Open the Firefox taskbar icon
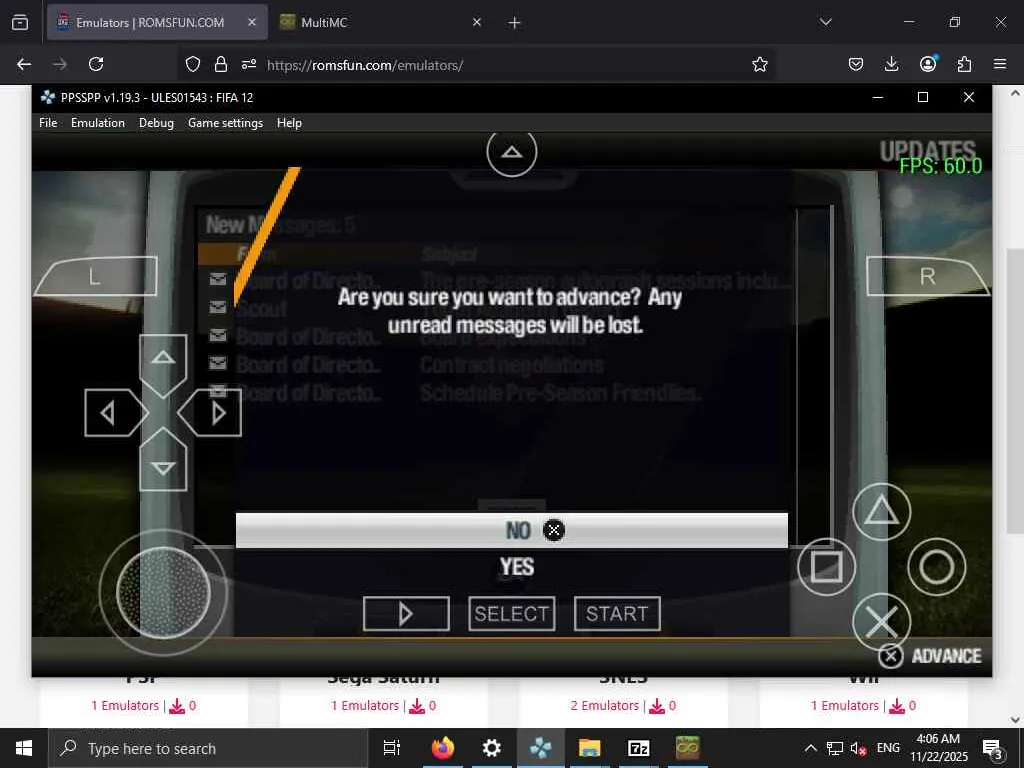This screenshot has height=768, width=1024. pyautogui.click(x=443, y=748)
